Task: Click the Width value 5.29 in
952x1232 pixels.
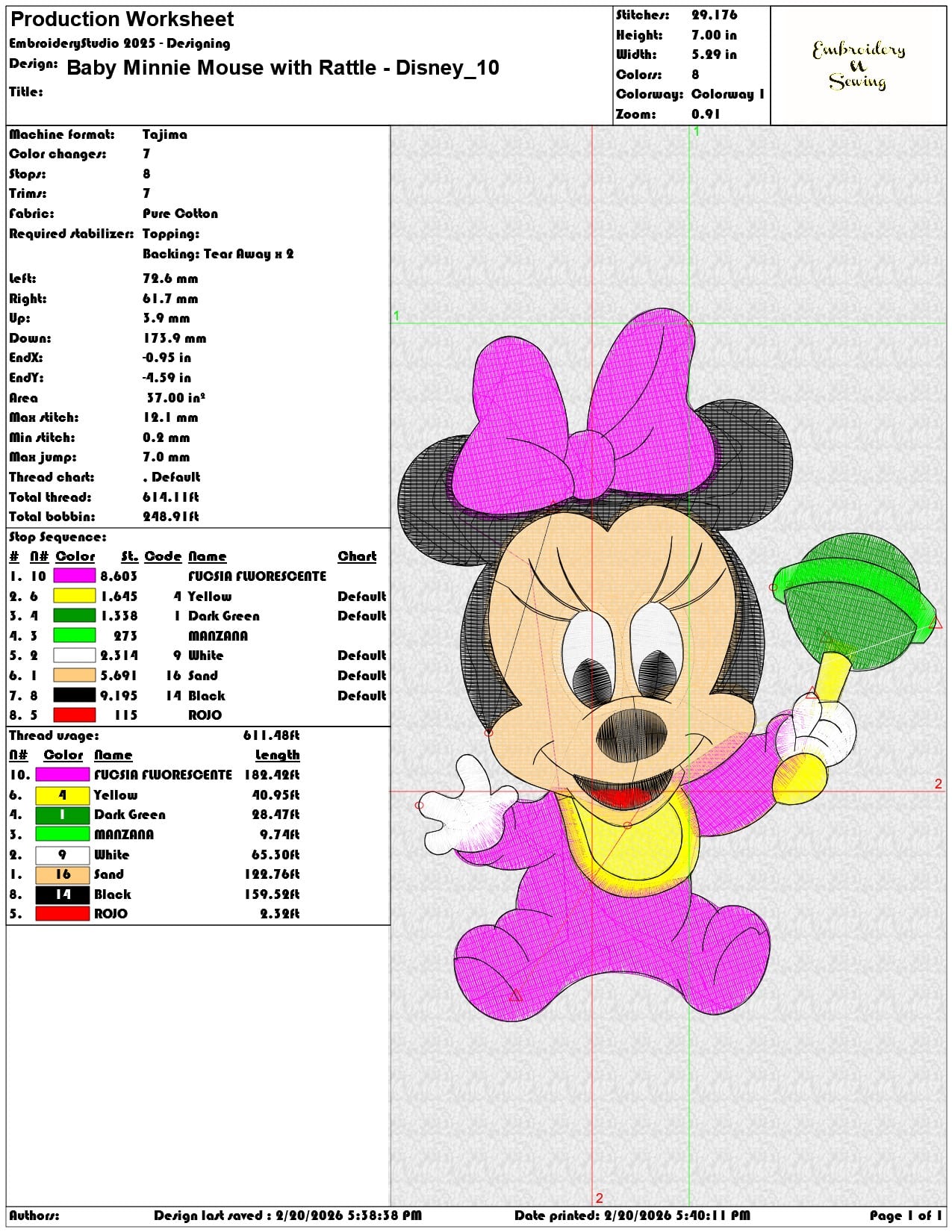Action: 714,55
